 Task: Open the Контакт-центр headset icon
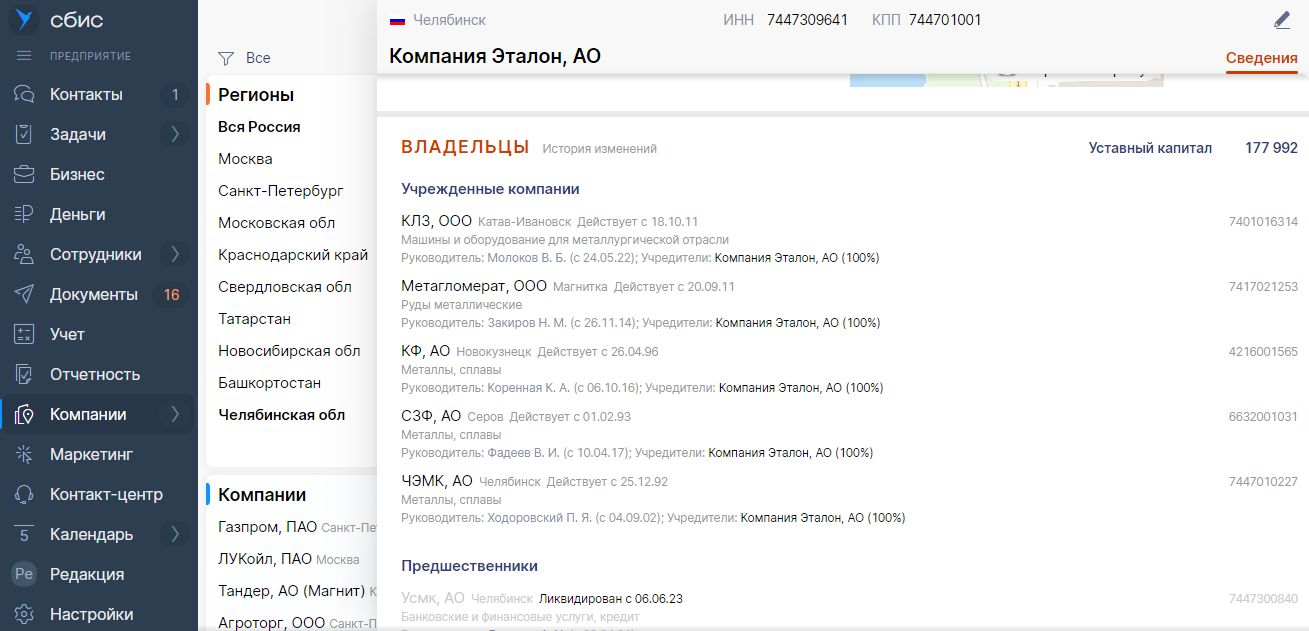pyautogui.click(x=24, y=494)
